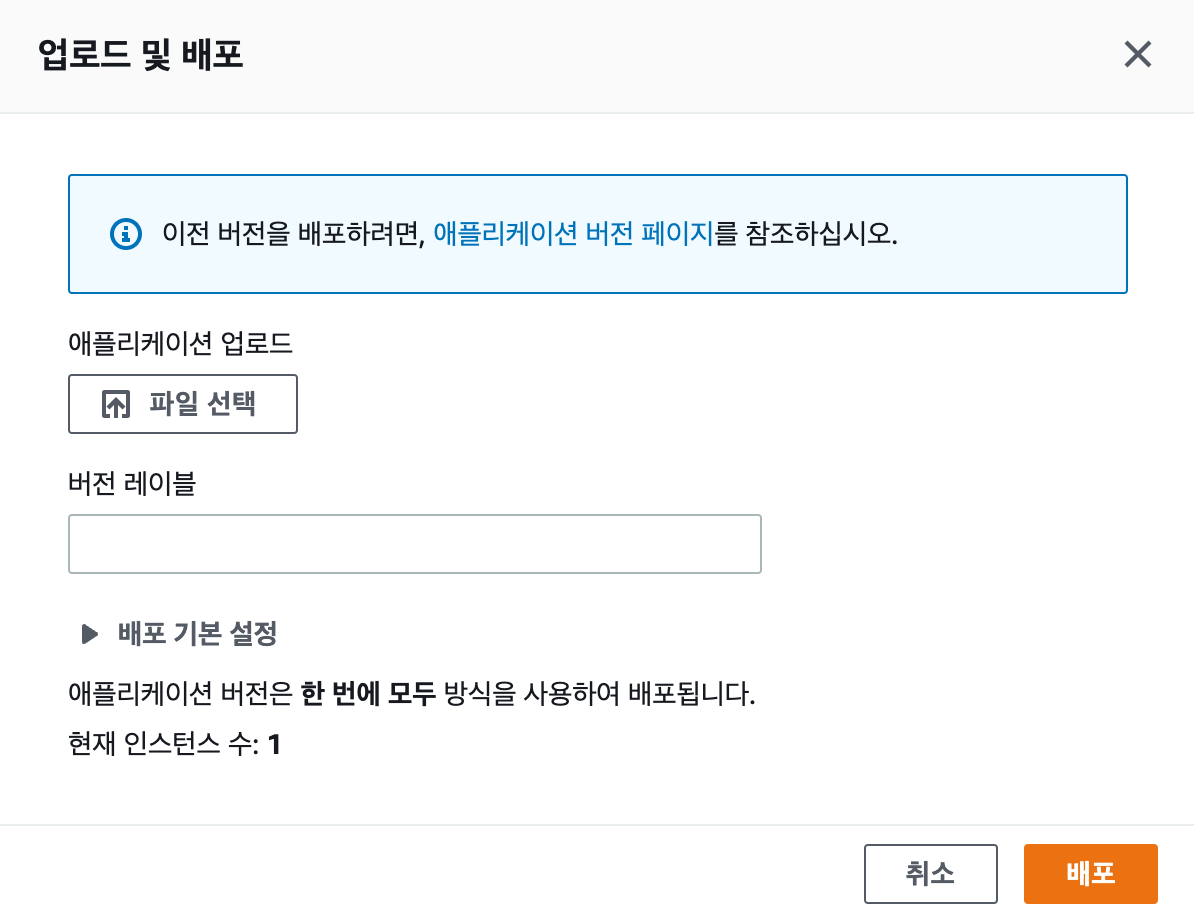The width and height of the screenshot is (1194, 920).
Task: Click the 배포 기본 설정 section label
Action: [x=197, y=633]
